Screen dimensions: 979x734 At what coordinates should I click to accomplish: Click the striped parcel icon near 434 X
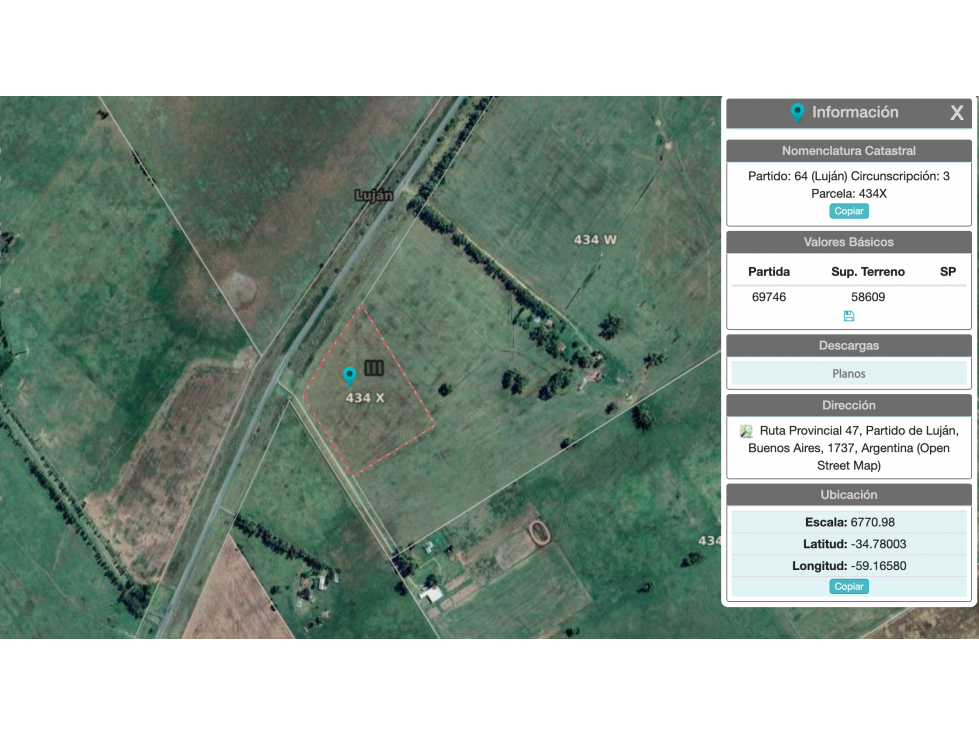click(374, 368)
